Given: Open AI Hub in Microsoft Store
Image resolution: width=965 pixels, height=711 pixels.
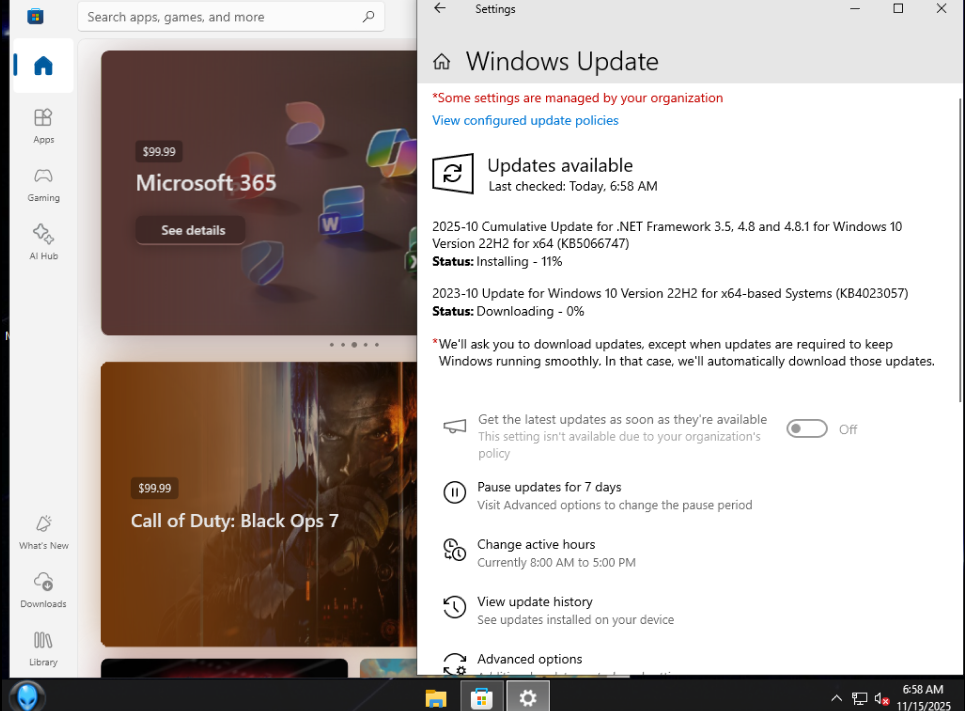Looking at the screenshot, I should tap(43, 242).
